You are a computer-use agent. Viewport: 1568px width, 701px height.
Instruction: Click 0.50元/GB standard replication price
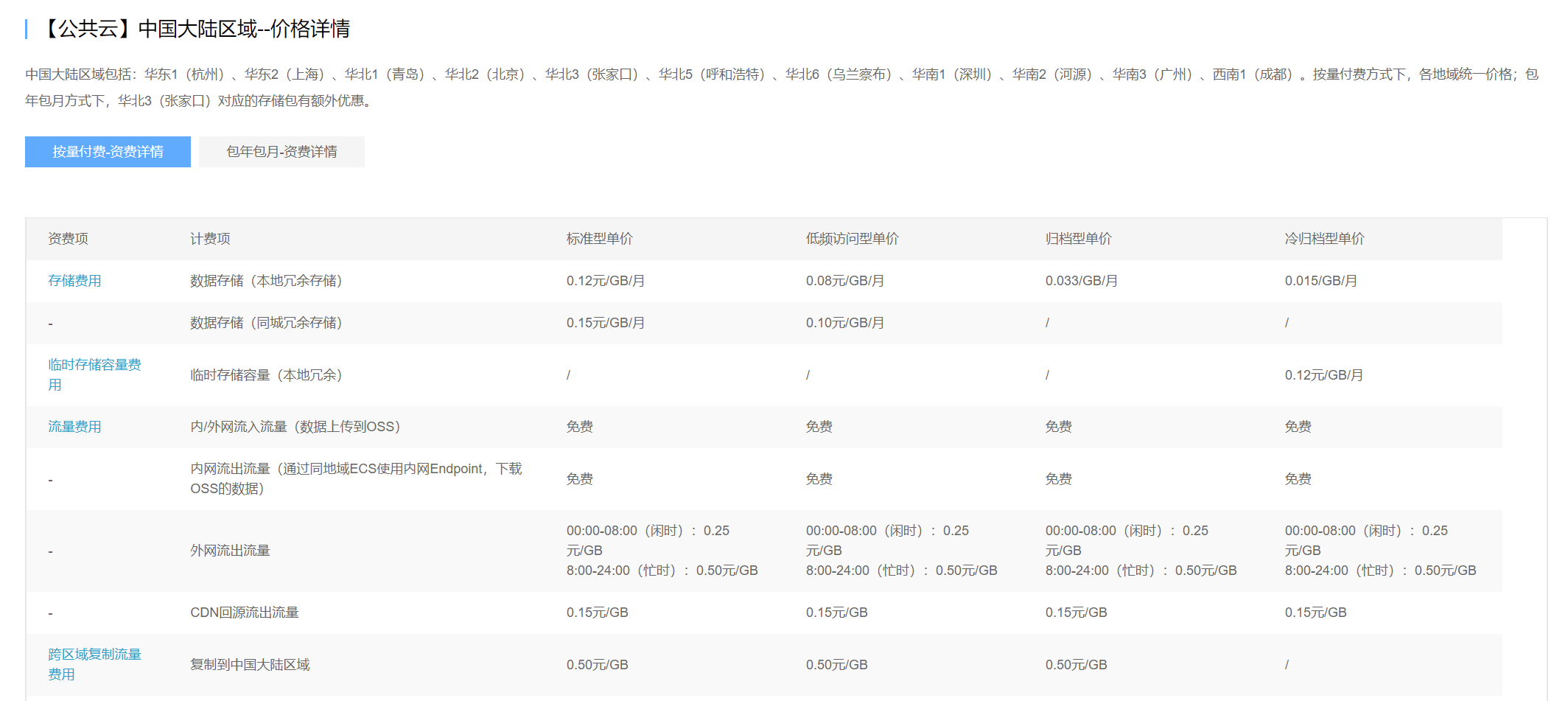click(597, 665)
